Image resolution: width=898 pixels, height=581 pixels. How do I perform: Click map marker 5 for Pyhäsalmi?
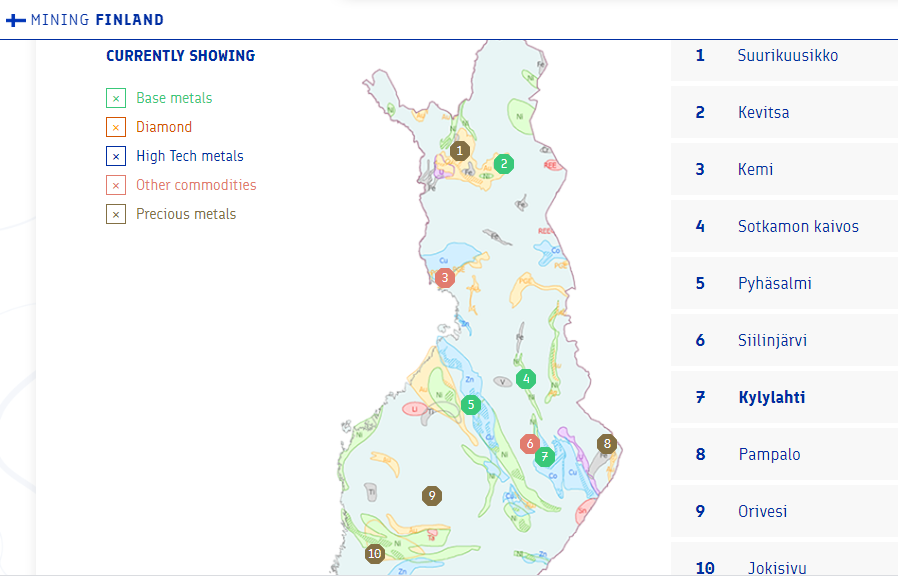point(471,405)
